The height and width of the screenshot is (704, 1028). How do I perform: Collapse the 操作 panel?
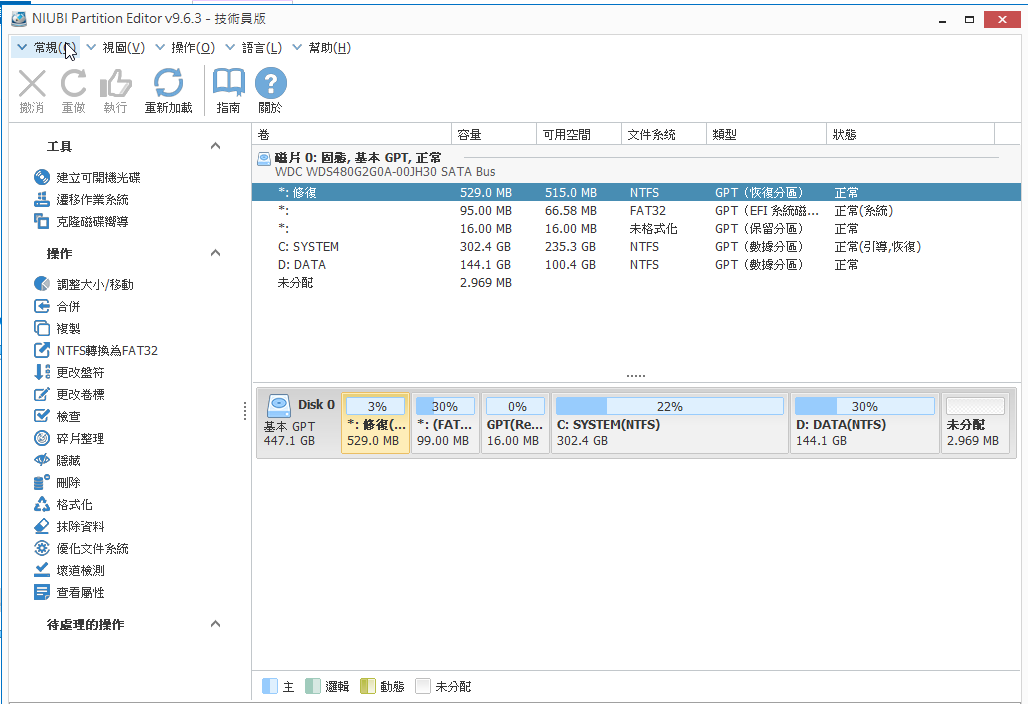pos(215,254)
